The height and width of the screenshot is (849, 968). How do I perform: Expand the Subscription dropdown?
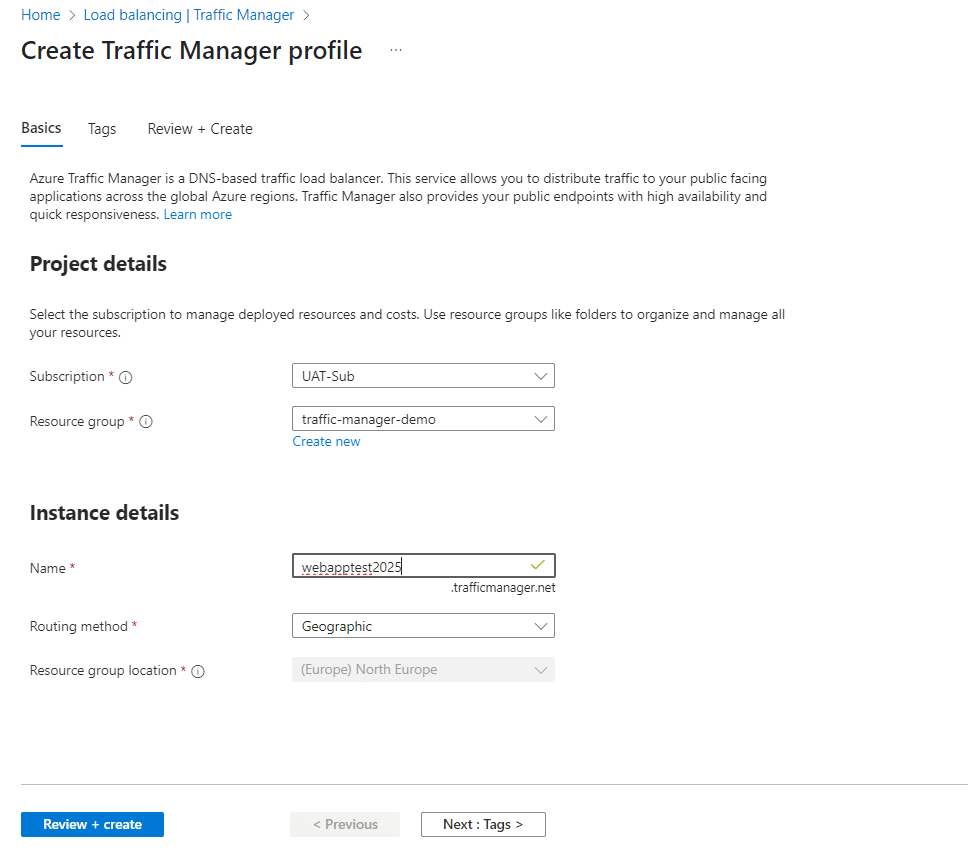(x=422, y=376)
